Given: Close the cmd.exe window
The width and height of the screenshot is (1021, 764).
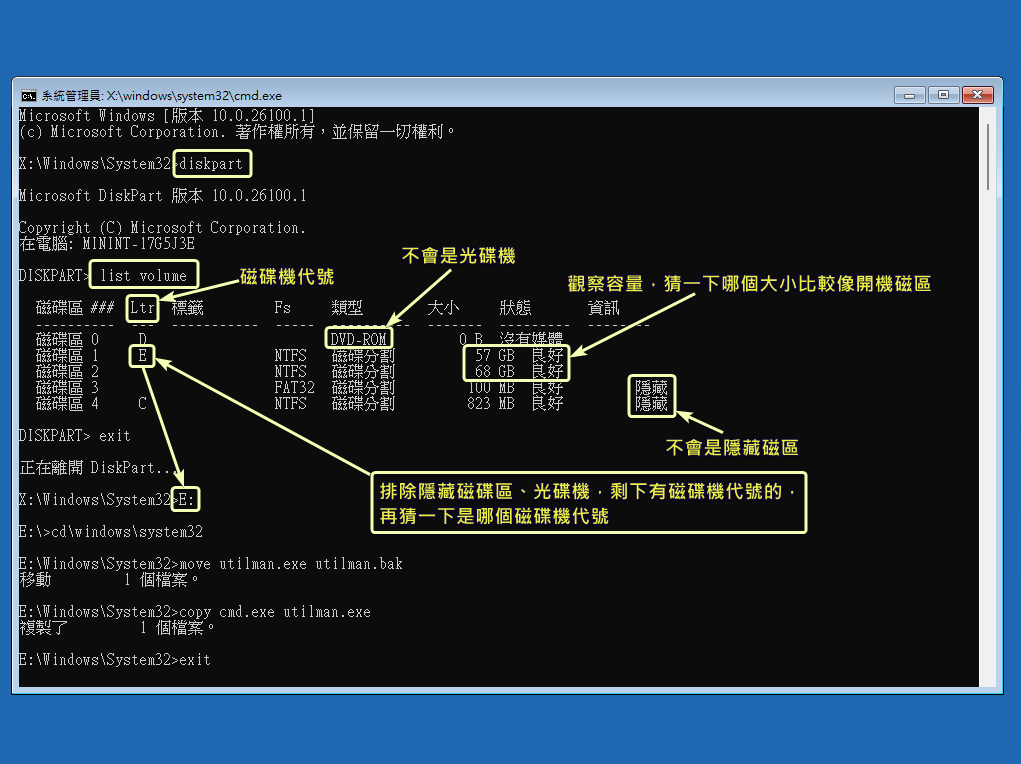Looking at the screenshot, I should click(x=977, y=95).
